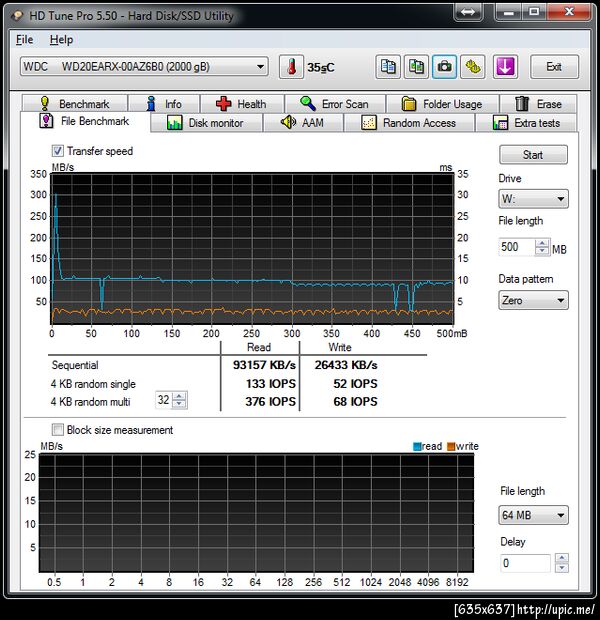This screenshot has height=620, width=600.
Task: Click the 35°C temperature reading
Action: (x=321, y=67)
